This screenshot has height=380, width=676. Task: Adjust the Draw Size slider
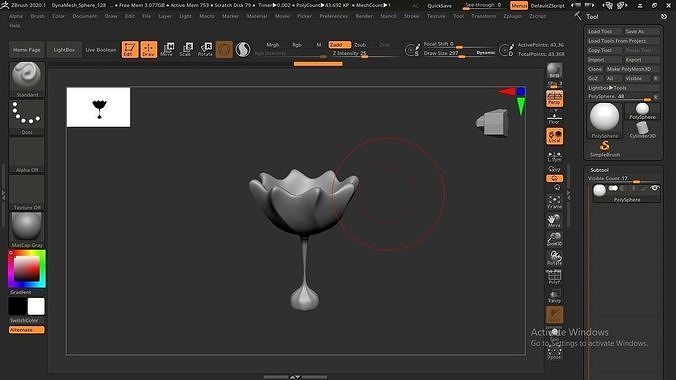tap(459, 53)
